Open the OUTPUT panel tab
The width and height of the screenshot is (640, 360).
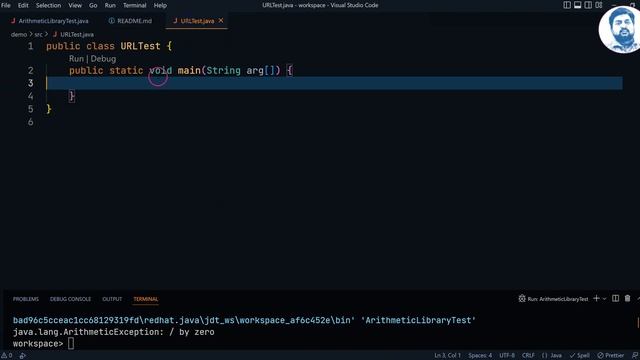coord(112,299)
